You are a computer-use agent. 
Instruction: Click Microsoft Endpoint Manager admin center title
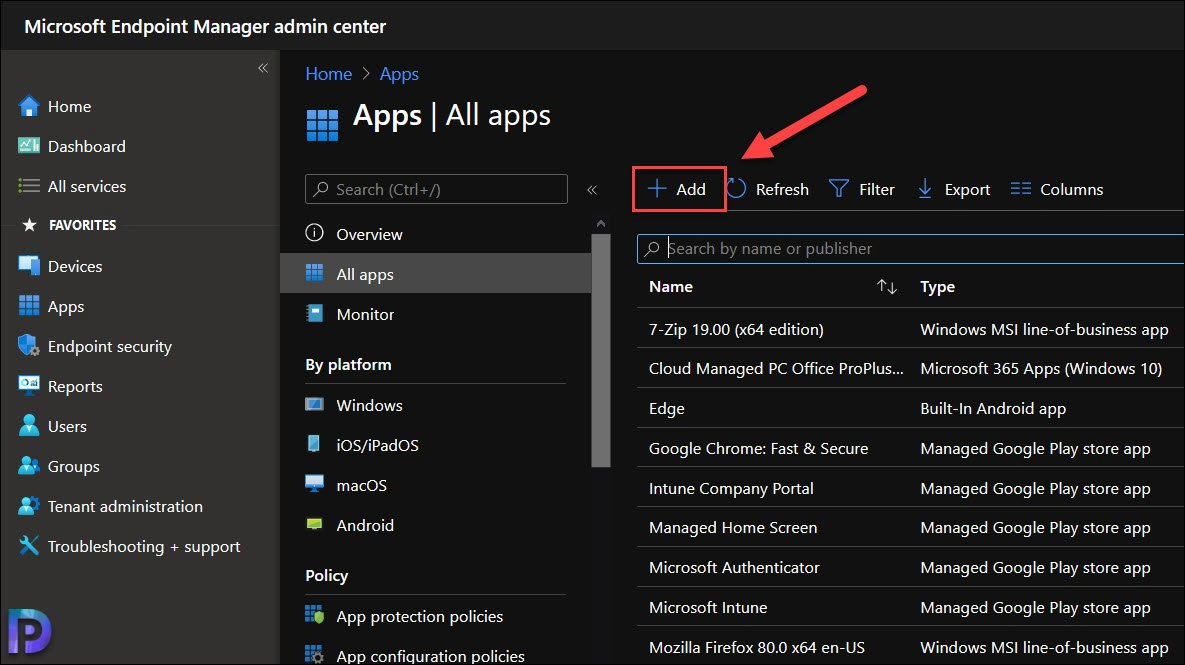pos(205,26)
